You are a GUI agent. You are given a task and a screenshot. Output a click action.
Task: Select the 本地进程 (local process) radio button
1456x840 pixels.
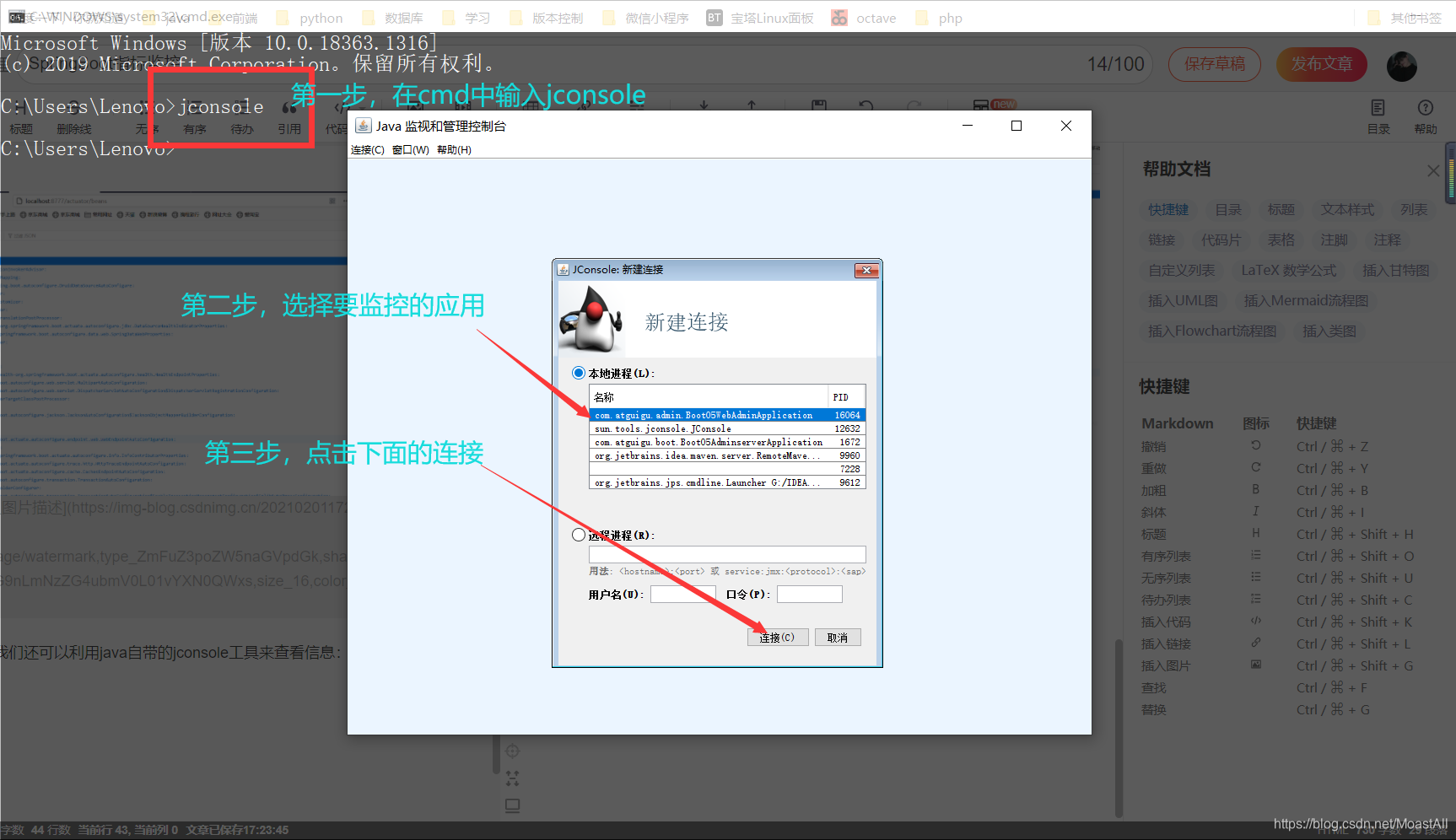tap(579, 373)
